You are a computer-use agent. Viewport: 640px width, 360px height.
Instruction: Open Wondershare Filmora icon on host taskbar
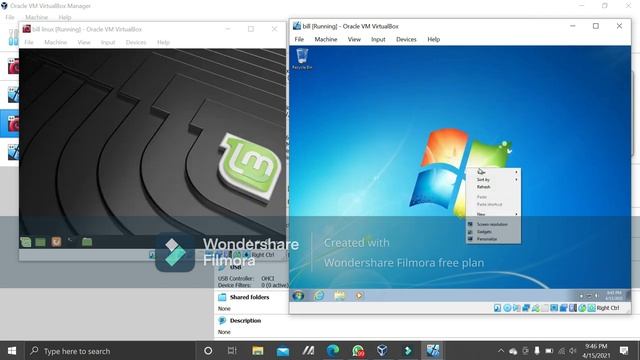tap(407, 351)
